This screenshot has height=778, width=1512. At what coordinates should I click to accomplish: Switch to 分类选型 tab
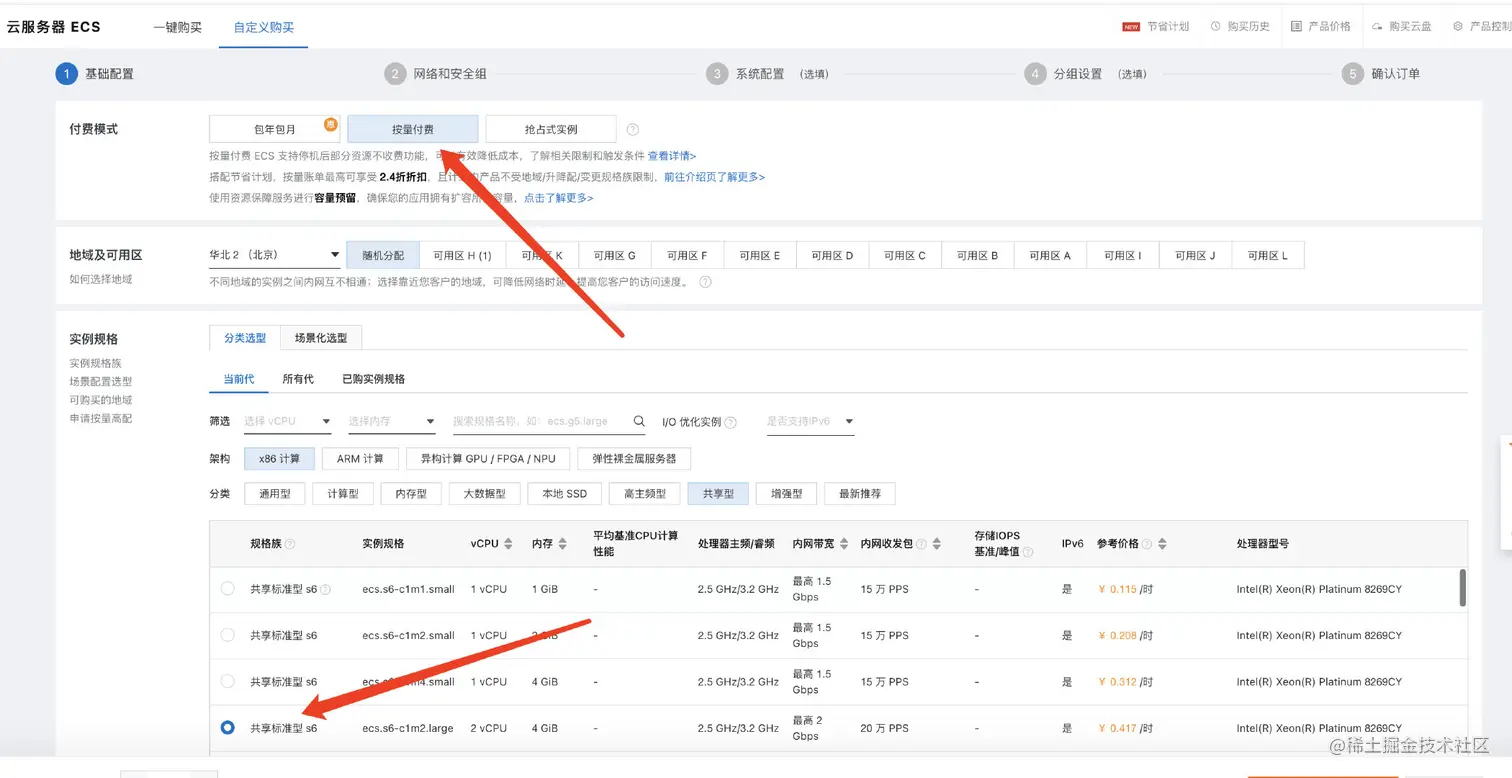[245, 338]
